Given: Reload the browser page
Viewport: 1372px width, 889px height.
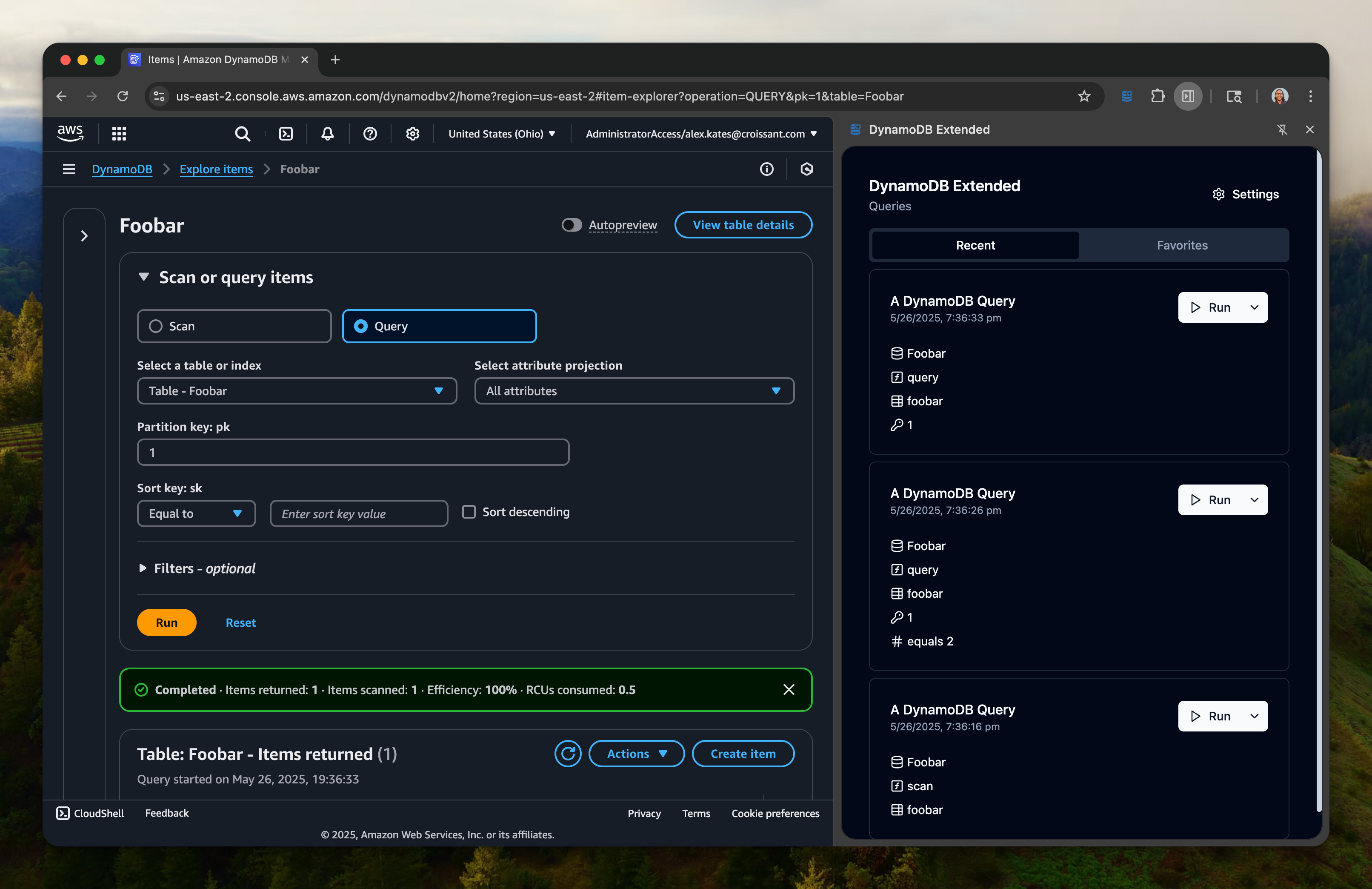Looking at the screenshot, I should click(122, 96).
